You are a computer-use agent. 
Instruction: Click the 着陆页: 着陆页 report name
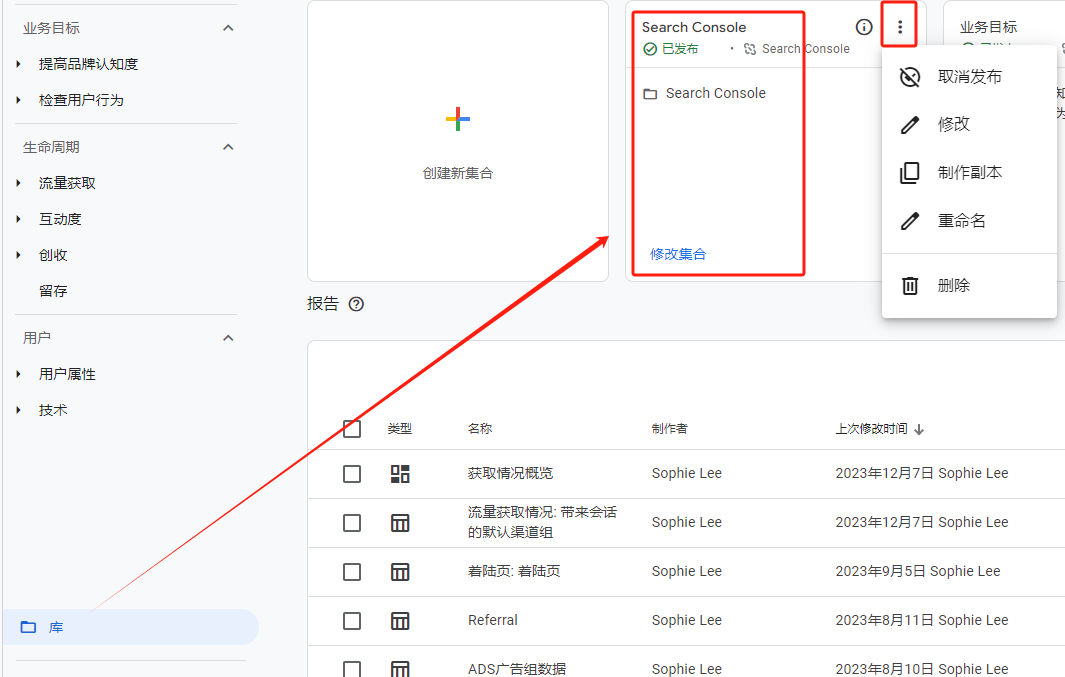514,572
